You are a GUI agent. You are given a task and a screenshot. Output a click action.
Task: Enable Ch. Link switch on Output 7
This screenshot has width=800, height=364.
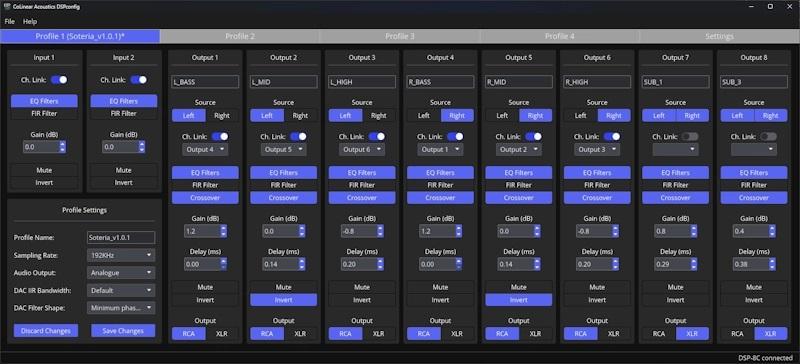[x=690, y=137]
